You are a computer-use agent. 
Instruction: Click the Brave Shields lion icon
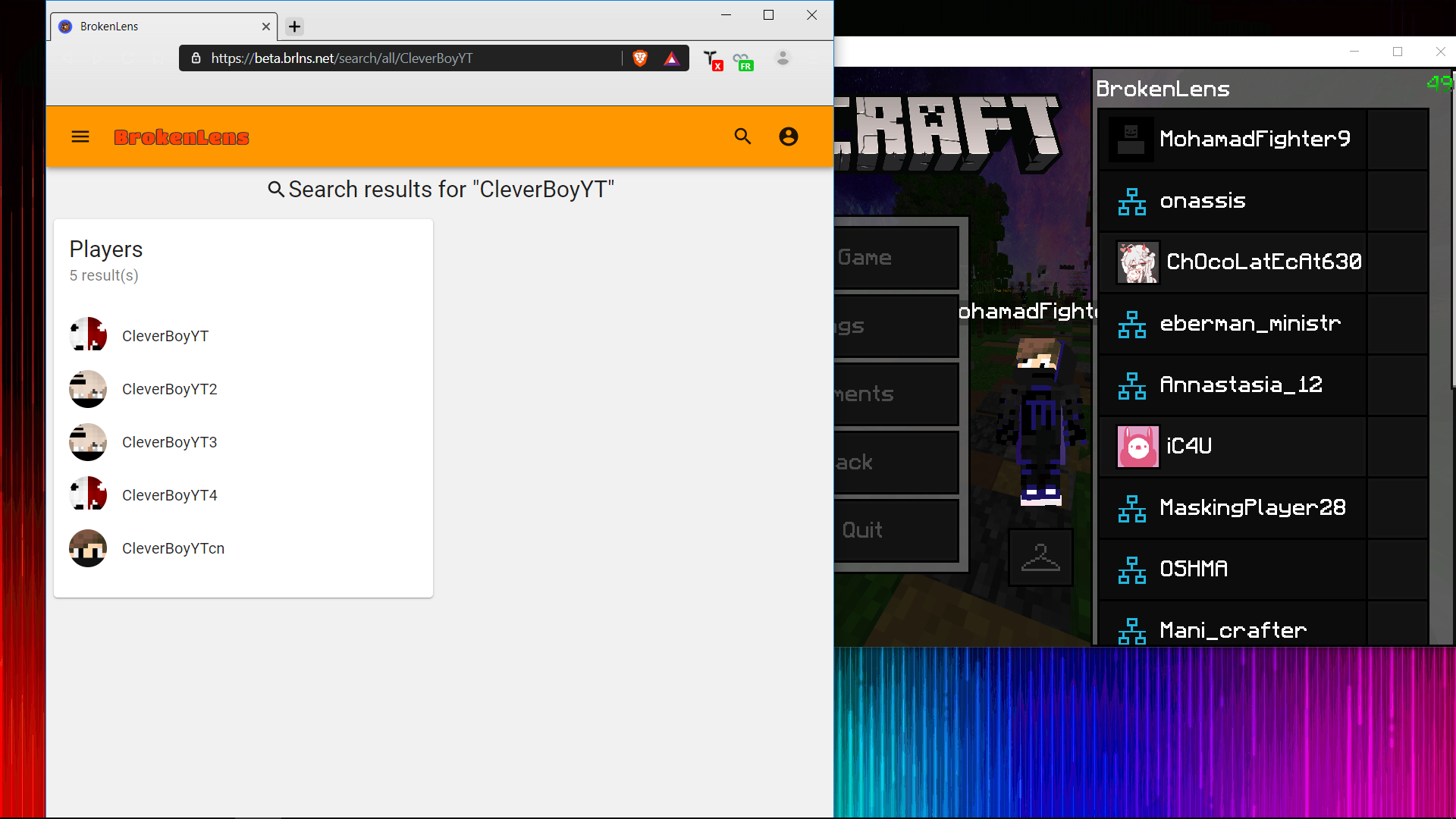tap(640, 58)
